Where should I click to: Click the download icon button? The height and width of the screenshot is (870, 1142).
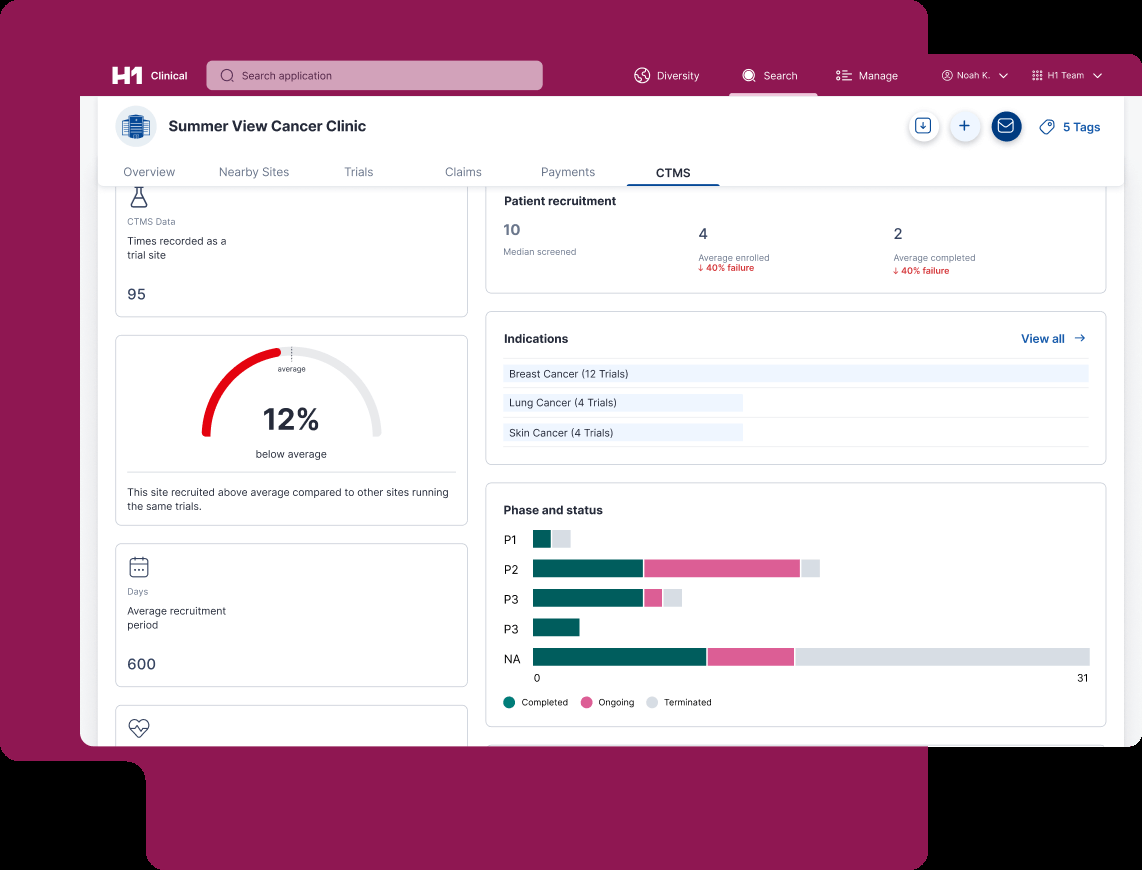pyautogui.click(x=924, y=126)
